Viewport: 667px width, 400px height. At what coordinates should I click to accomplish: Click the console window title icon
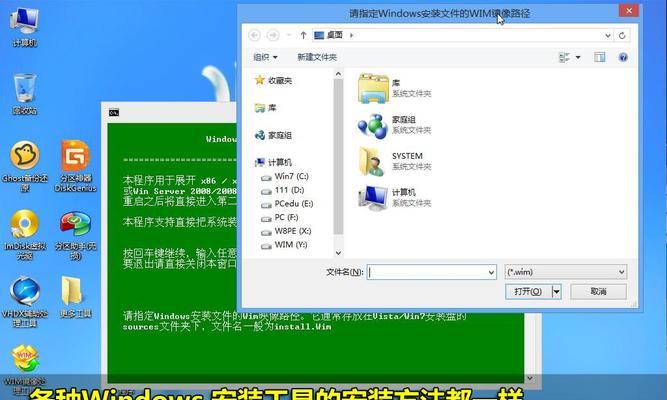tap(114, 113)
